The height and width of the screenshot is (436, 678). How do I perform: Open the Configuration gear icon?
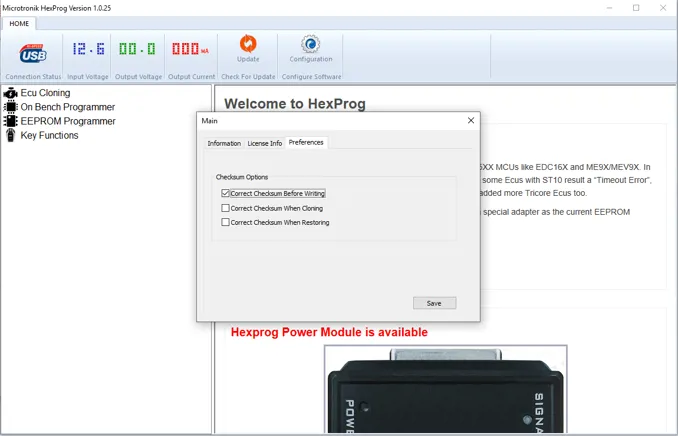[310, 44]
